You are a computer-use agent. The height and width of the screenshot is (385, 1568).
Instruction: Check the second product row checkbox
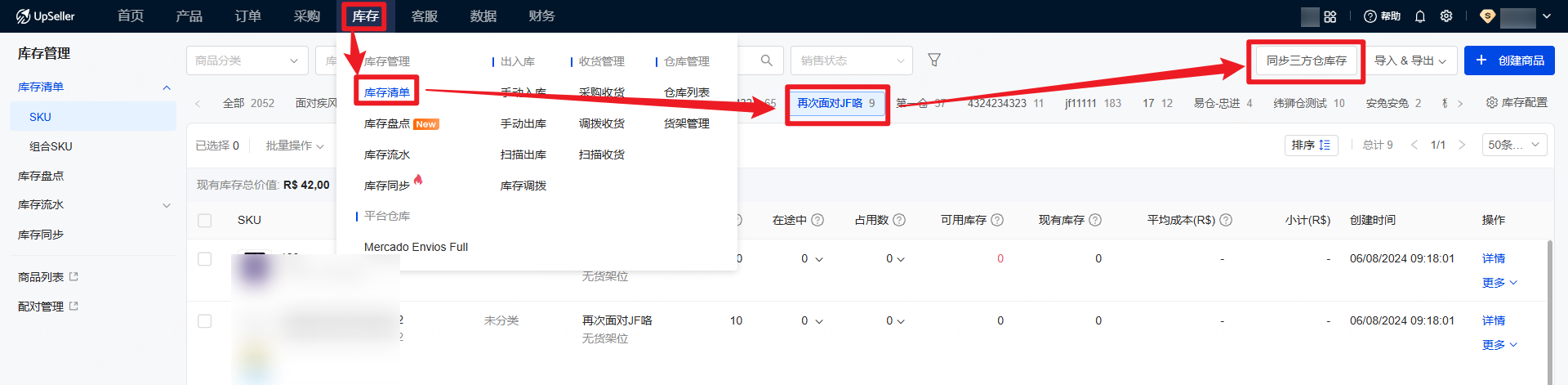click(x=205, y=321)
